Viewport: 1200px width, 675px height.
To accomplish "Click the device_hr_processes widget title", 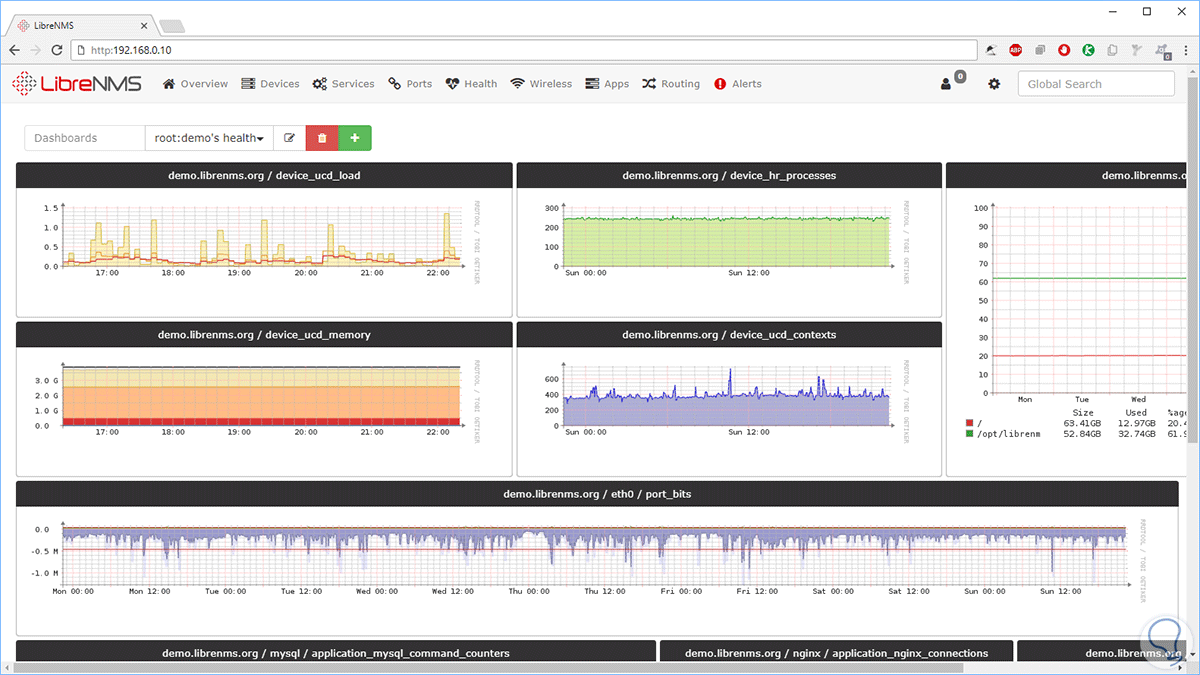I will tap(729, 175).
